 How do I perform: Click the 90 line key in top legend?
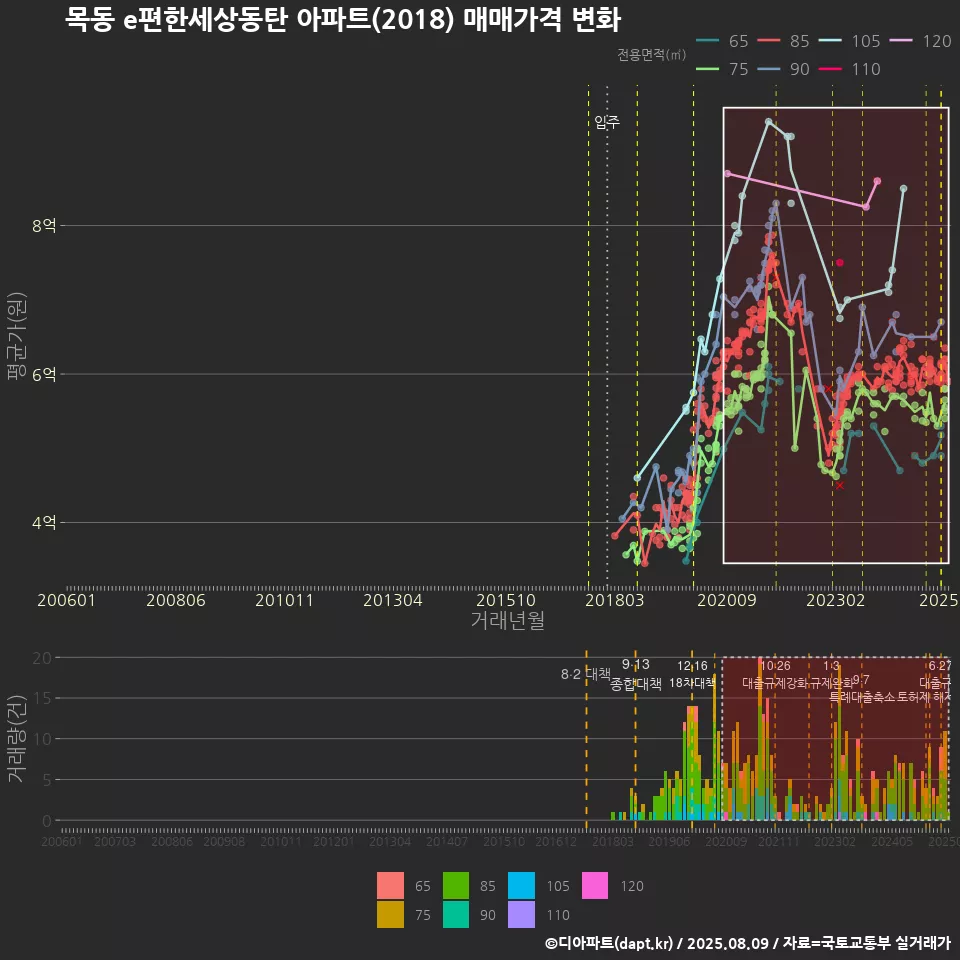pos(769,69)
